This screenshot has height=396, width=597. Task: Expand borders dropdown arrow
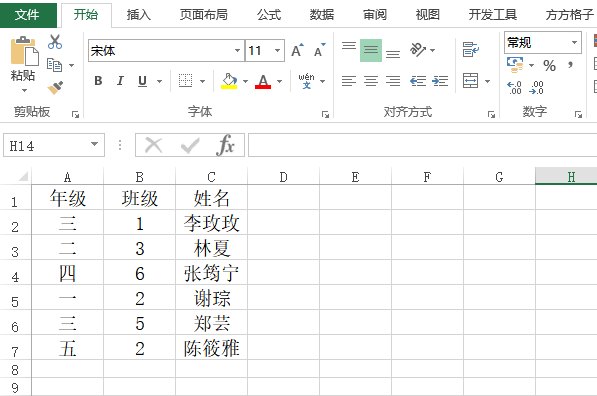[x=202, y=81]
